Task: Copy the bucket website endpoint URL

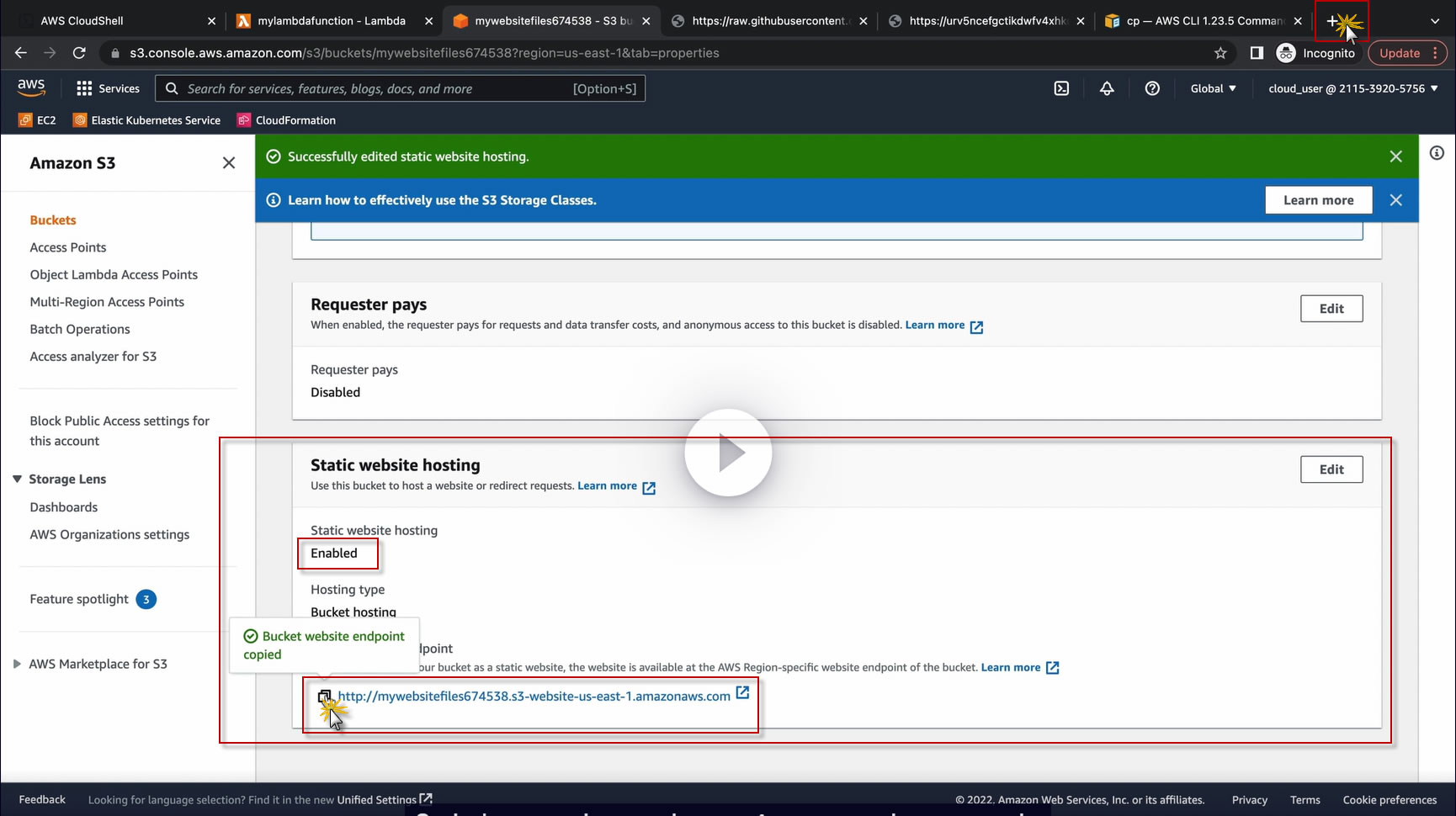Action: point(325,697)
